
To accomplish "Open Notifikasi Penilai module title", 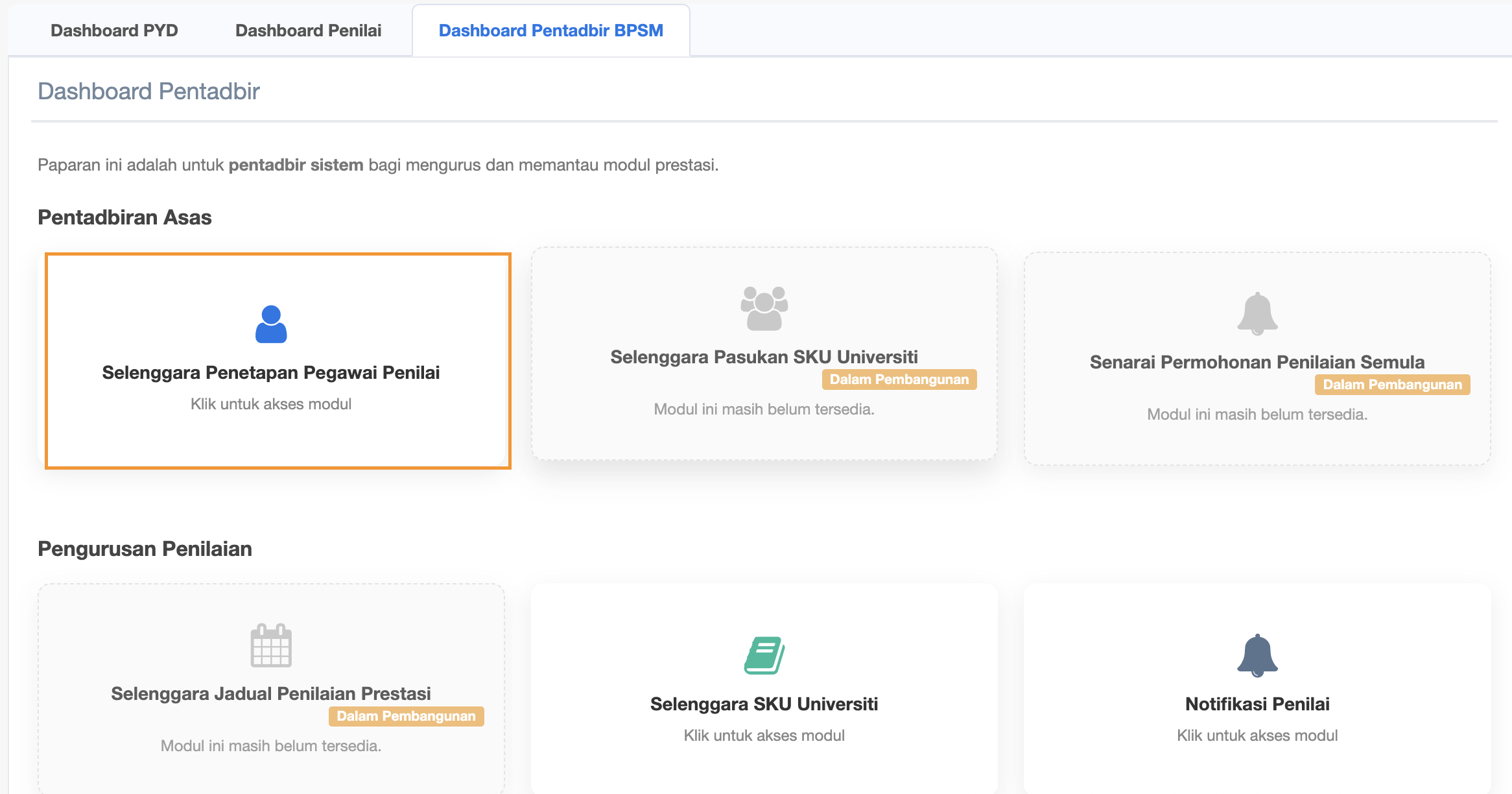I will (1257, 704).
